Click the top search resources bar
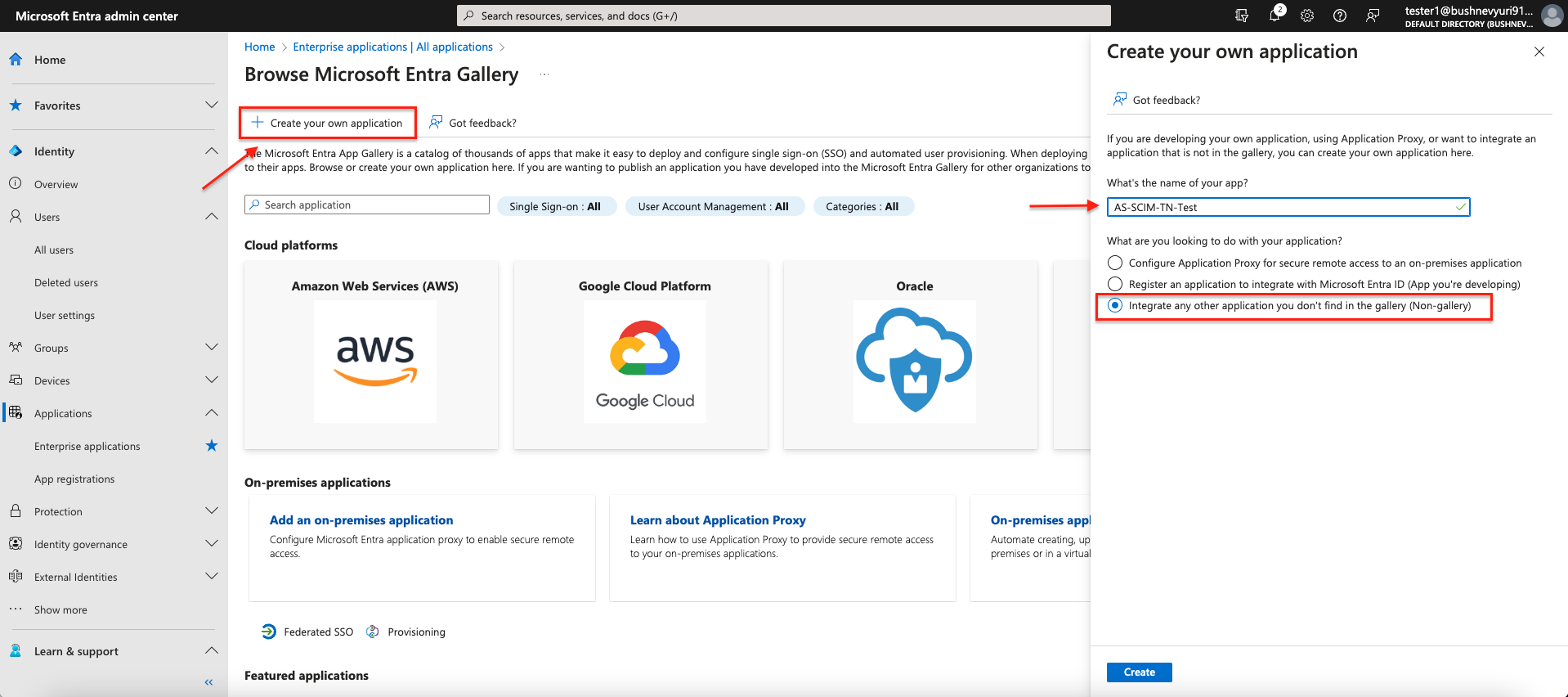This screenshot has width=1568, height=697. point(784,16)
